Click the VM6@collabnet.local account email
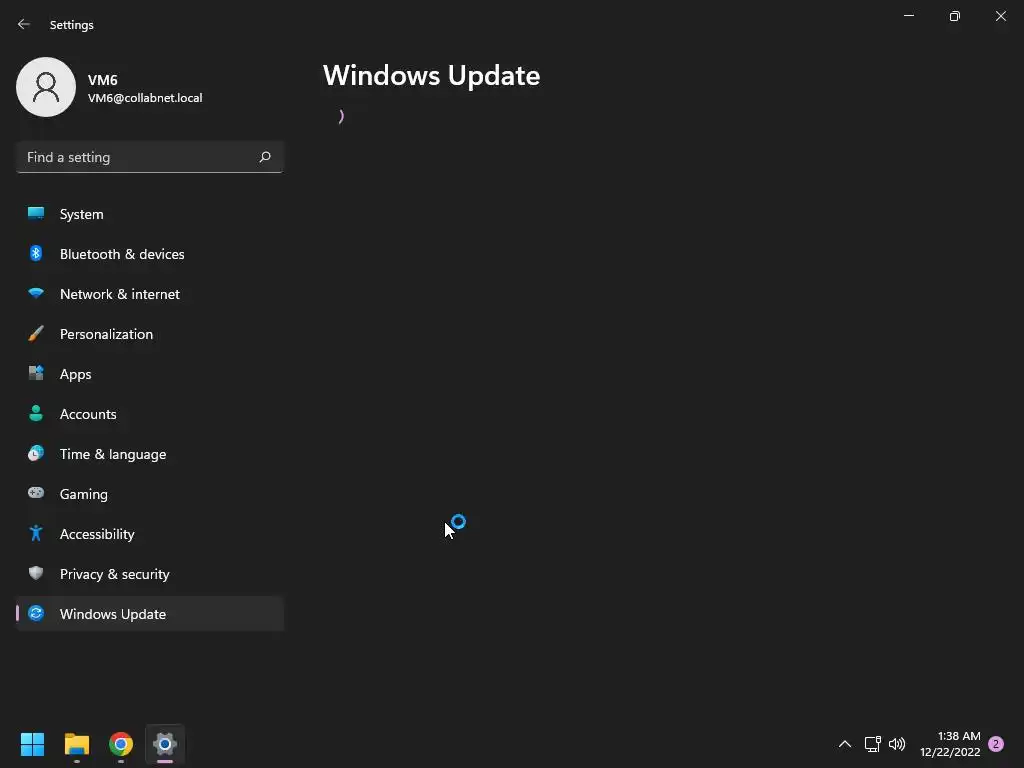This screenshot has height=768, width=1024. (x=145, y=98)
